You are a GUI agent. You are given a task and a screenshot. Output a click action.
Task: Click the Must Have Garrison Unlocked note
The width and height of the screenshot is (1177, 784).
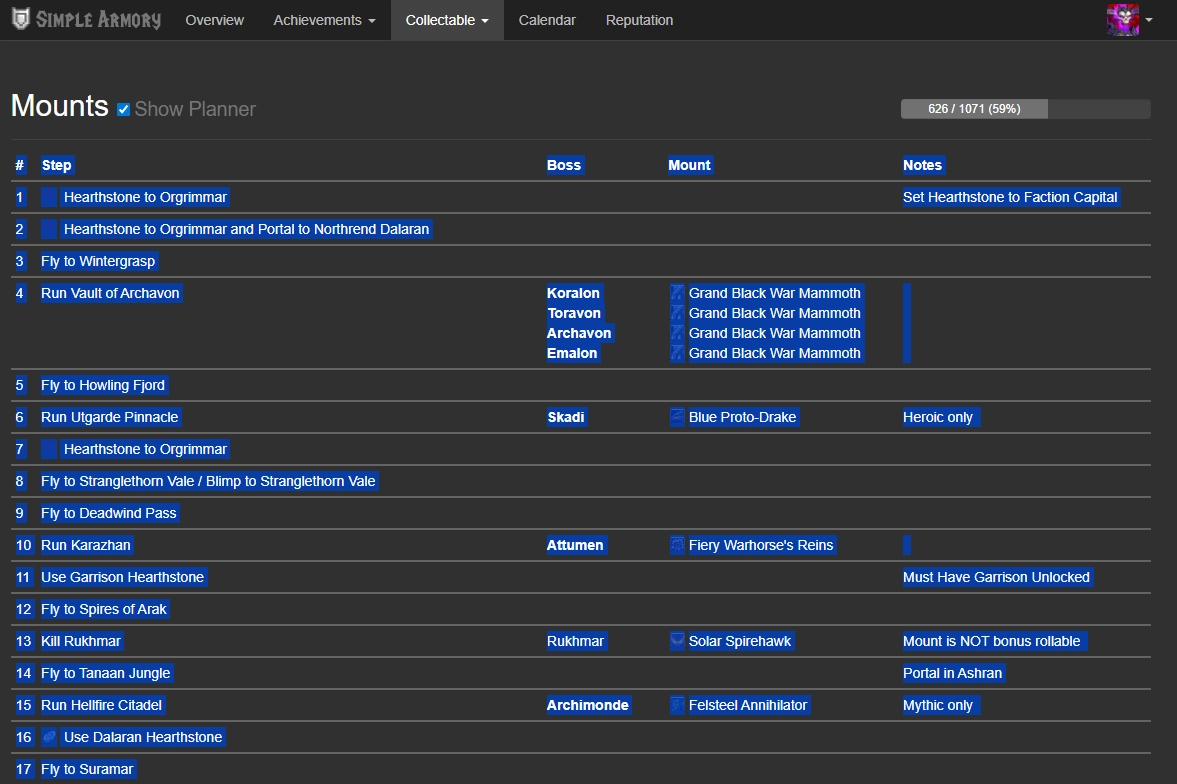pyautogui.click(x=996, y=577)
